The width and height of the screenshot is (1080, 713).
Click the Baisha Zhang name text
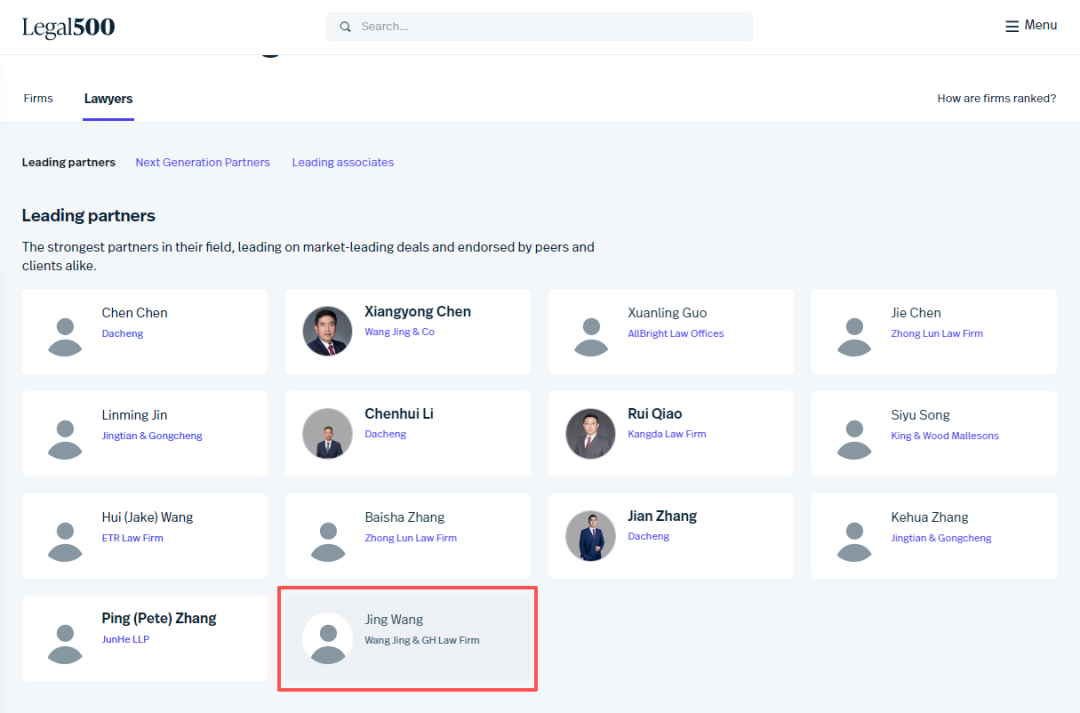pyautogui.click(x=404, y=517)
